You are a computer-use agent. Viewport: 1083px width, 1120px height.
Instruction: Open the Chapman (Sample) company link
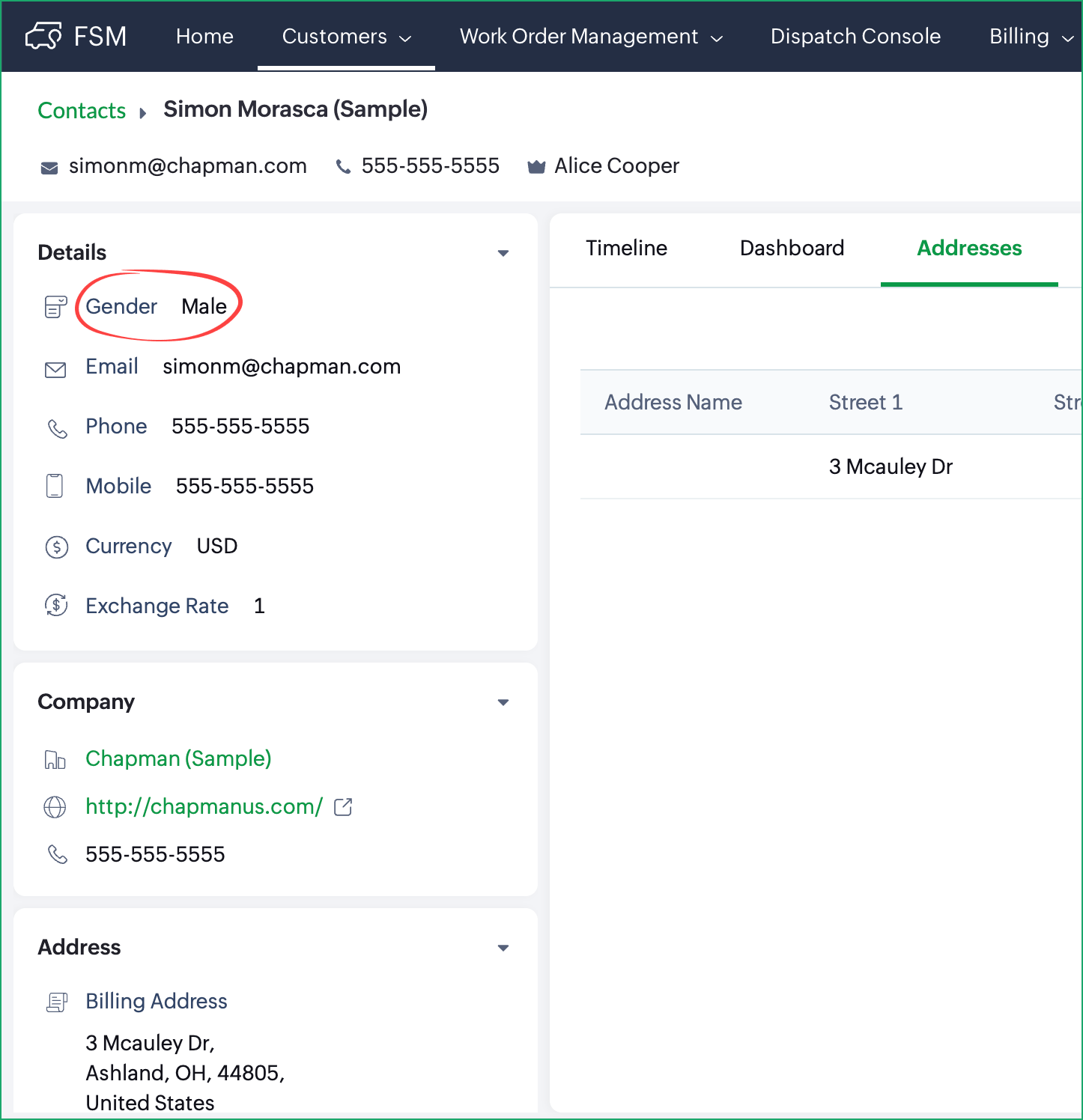pyautogui.click(x=178, y=758)
